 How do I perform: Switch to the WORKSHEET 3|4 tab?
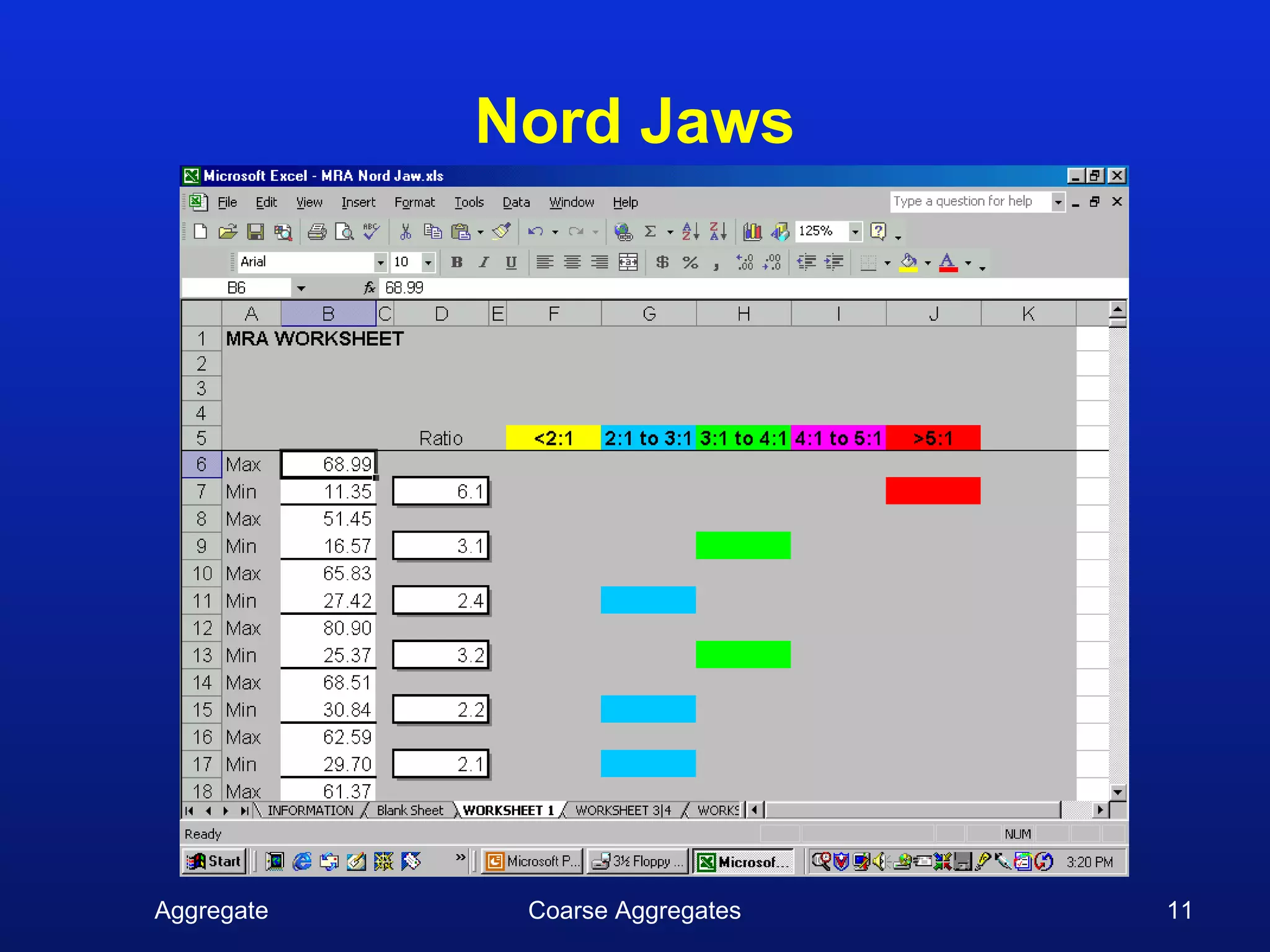[x=623, y=810]
